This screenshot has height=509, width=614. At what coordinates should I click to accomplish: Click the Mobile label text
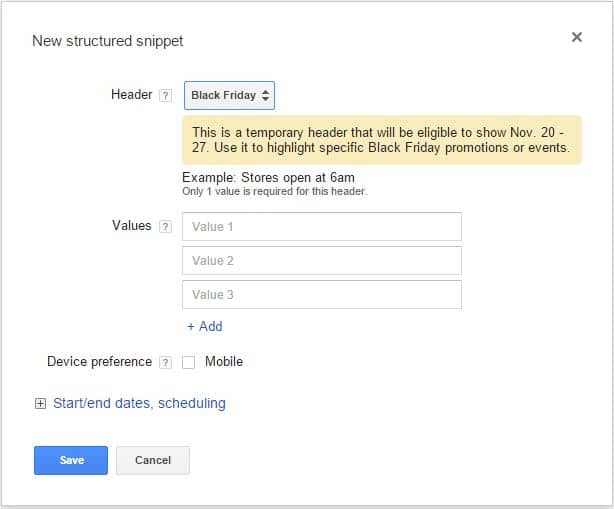point(224,361)
